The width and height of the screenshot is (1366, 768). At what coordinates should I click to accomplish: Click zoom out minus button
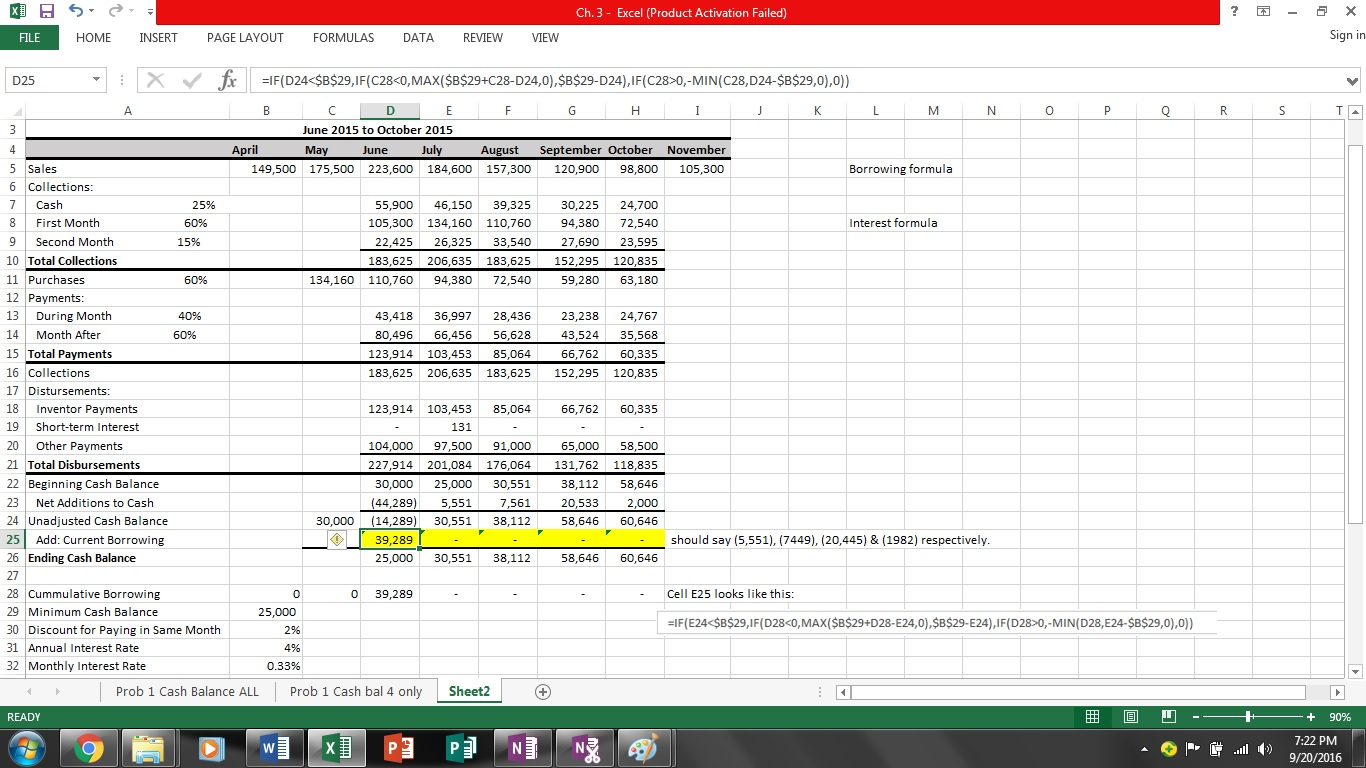coord(1195,717)
